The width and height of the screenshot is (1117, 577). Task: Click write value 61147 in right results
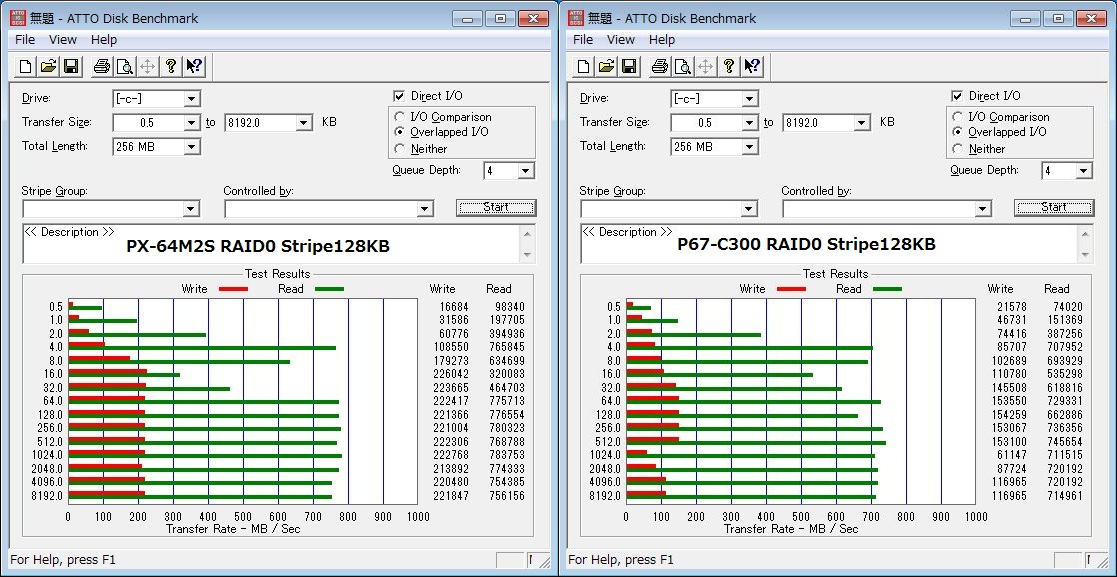[1012, 455]
